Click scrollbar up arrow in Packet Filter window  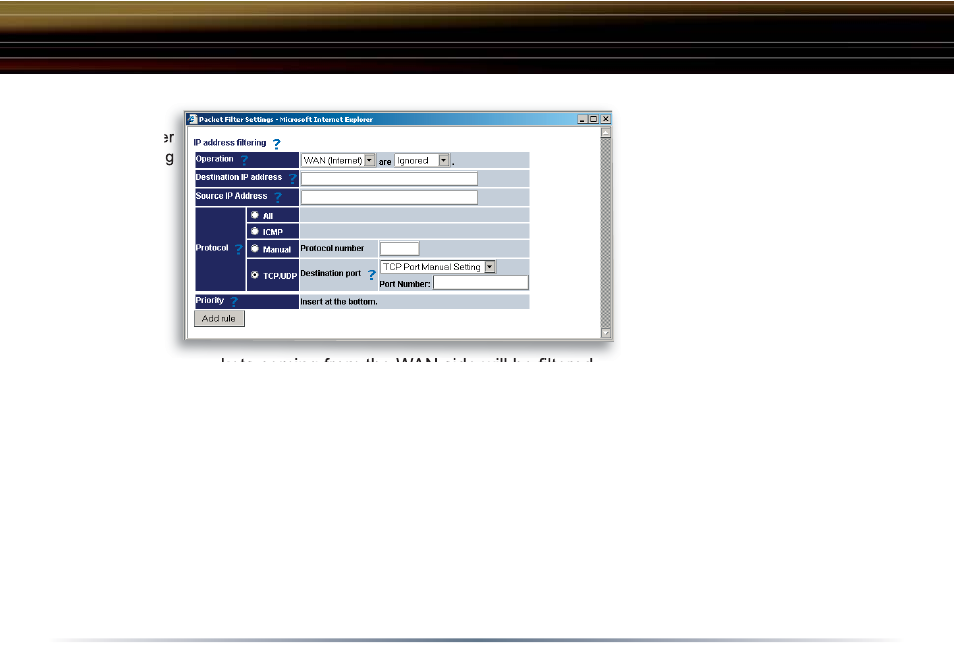pos(606,132)
